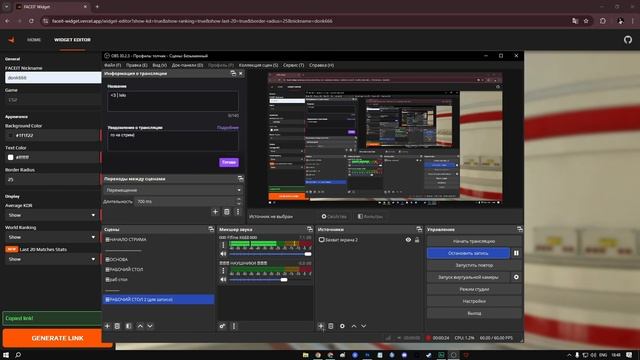Image resolution: width=640 pixels, height=360 pixels.
Task: Pause recording with the pause icon button
Action: pyautogui.click(x=516, y=253)
